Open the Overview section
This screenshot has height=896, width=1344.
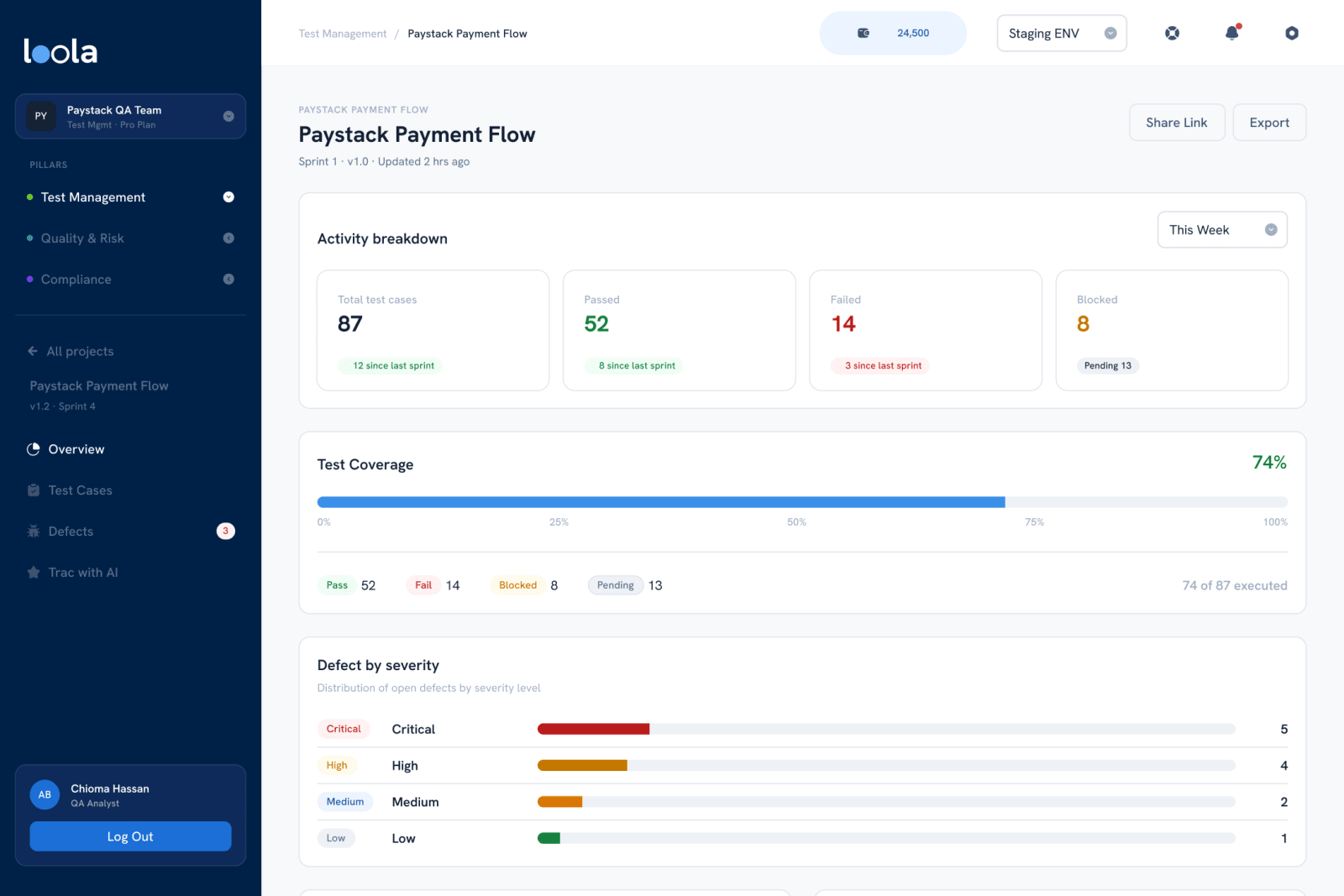pyautogui.click(x=130, y=449)
